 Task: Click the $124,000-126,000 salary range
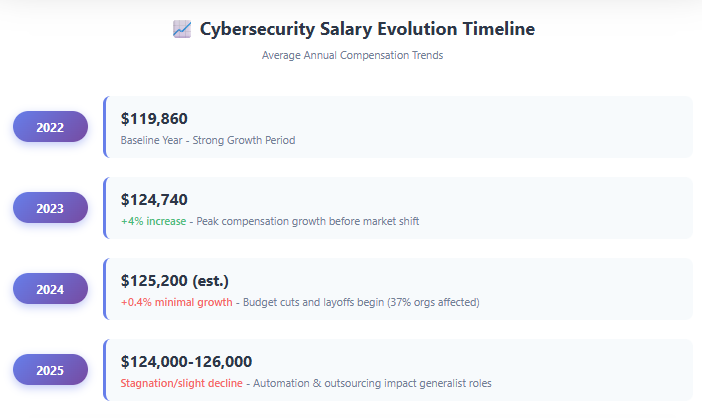coord(186,362)
